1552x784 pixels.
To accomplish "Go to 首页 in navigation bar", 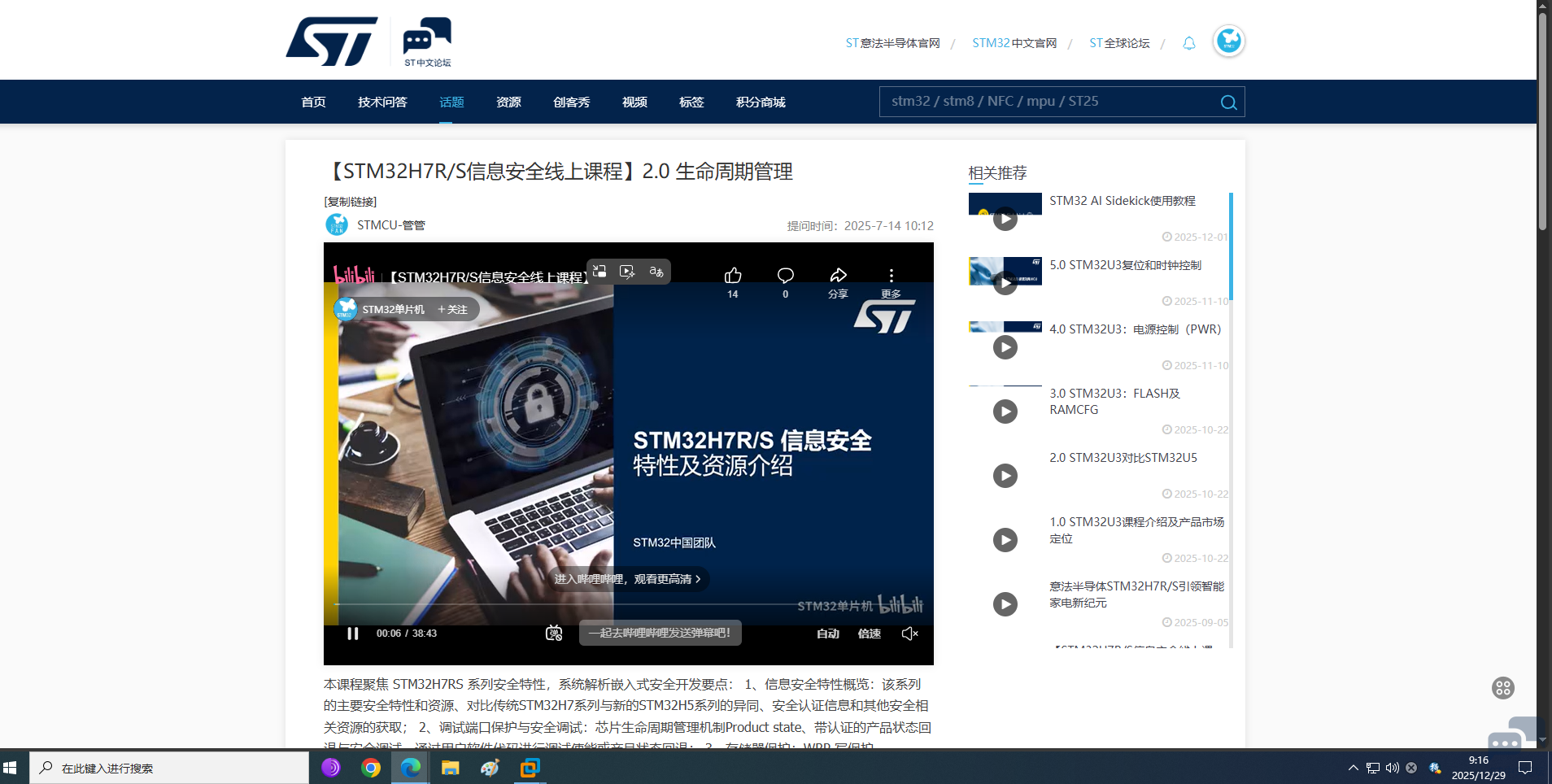I will pyautogui.click(x=313, y=102).
